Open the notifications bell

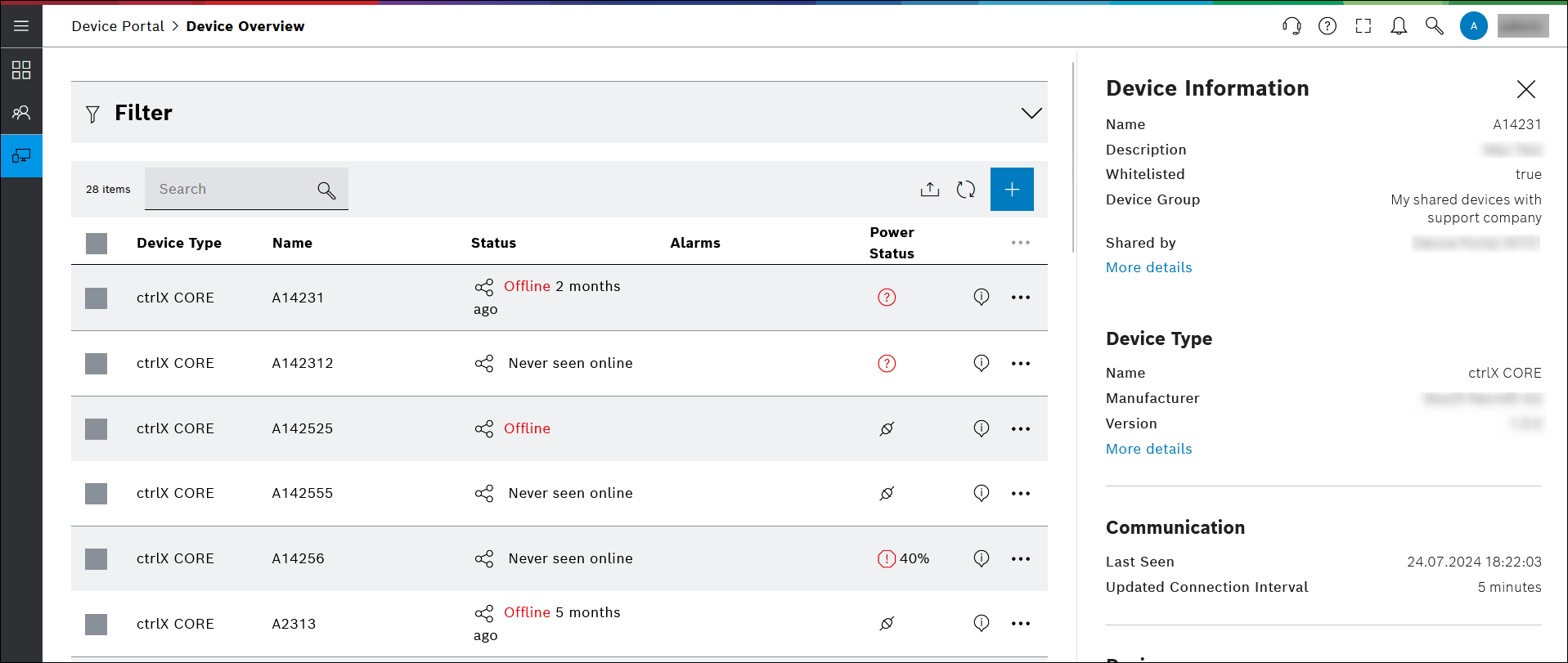tap(1399, 26)
